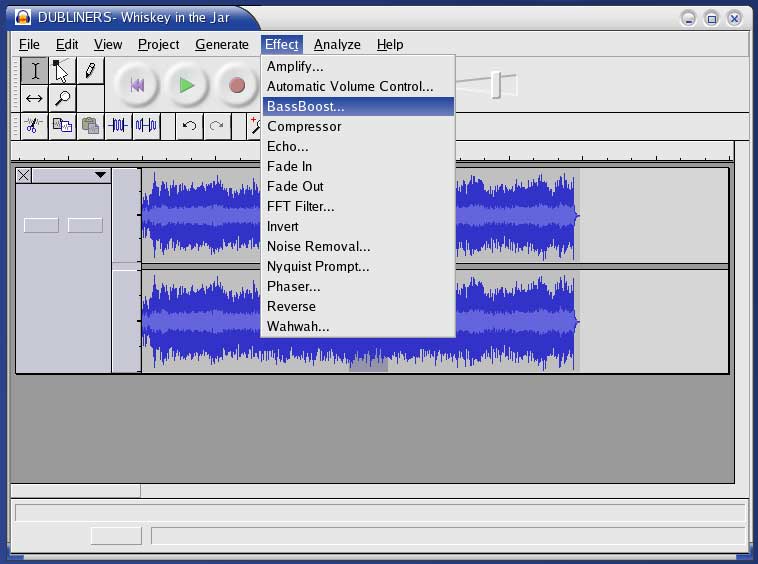Select the magnifier Zoom tool
This screenshot has height=564, width=758.
(62, 98)
